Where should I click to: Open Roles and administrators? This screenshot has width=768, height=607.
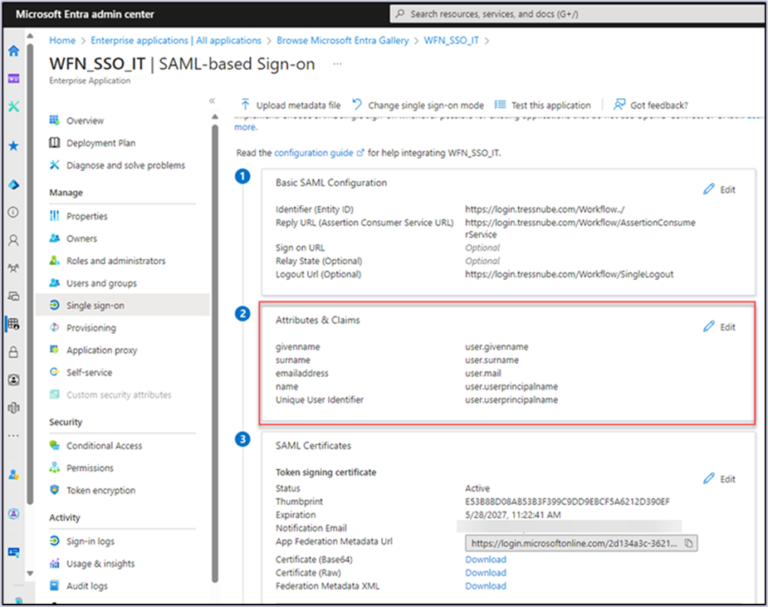[x=116, y=261]
